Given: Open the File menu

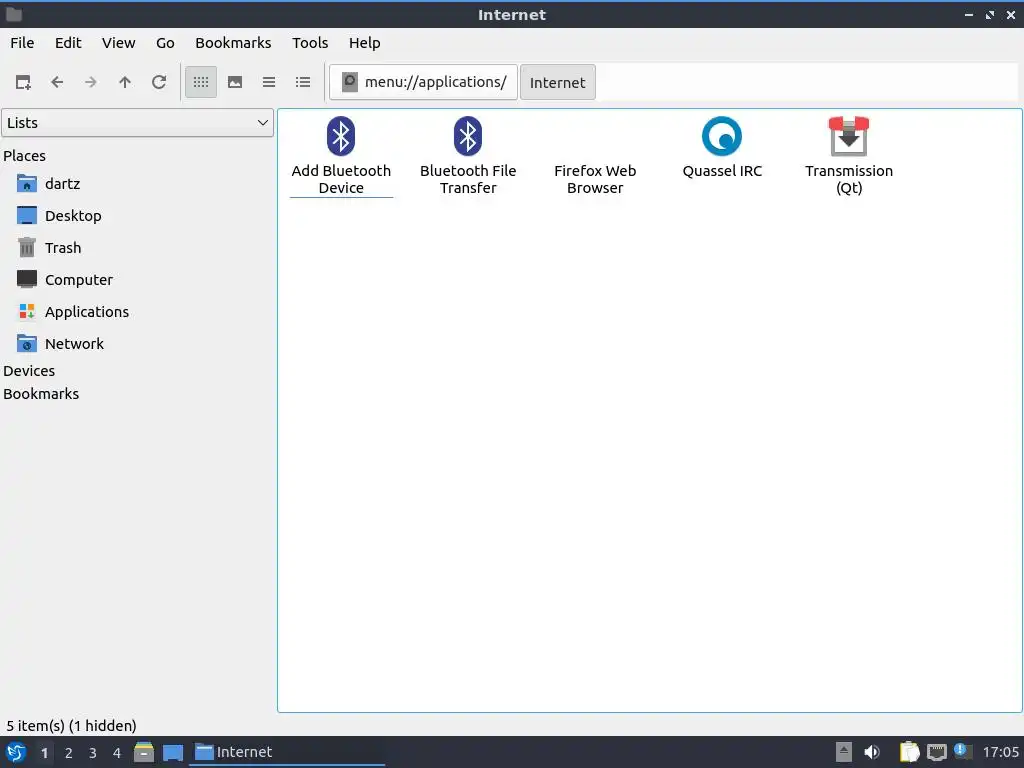Looking at the screenshot, I should coord(22,43).
